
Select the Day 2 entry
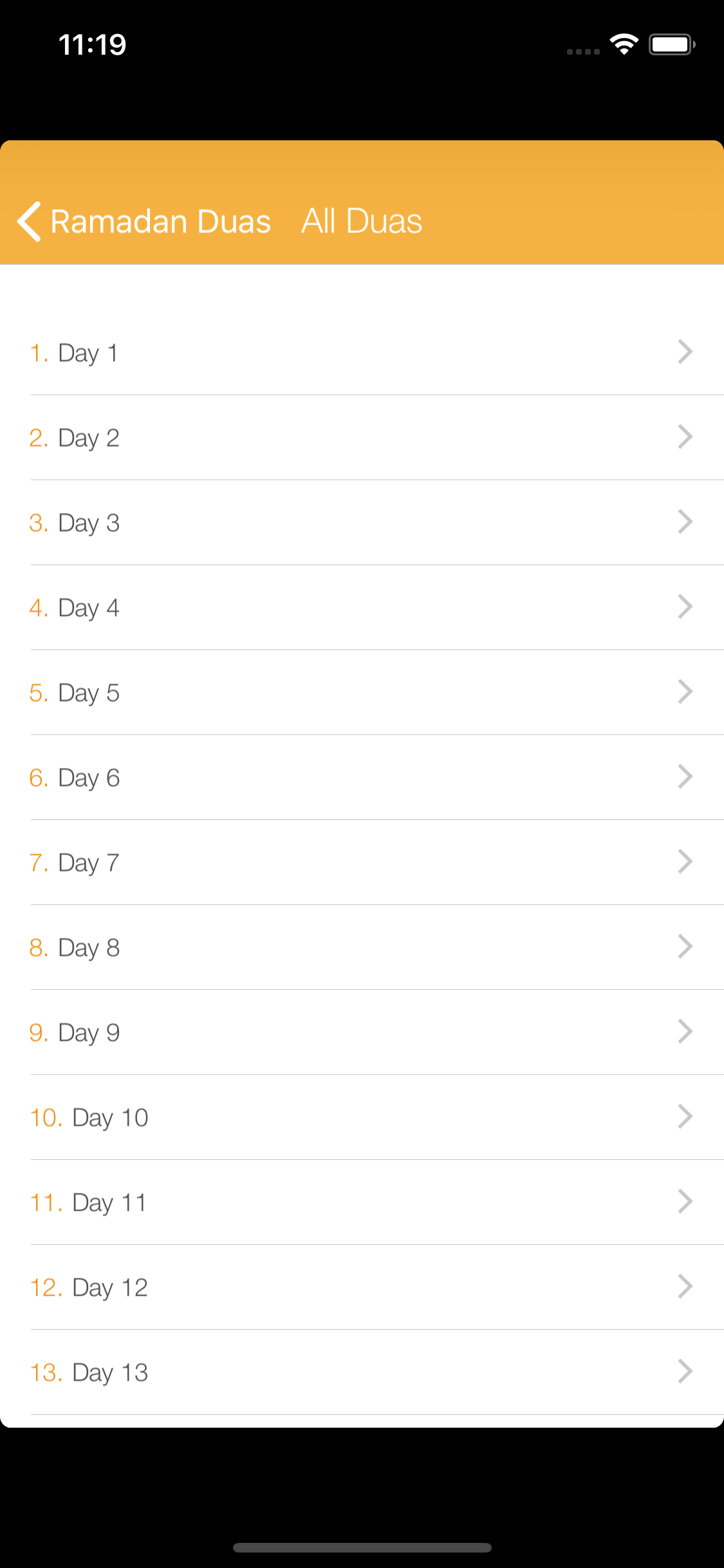coord(88,438)
